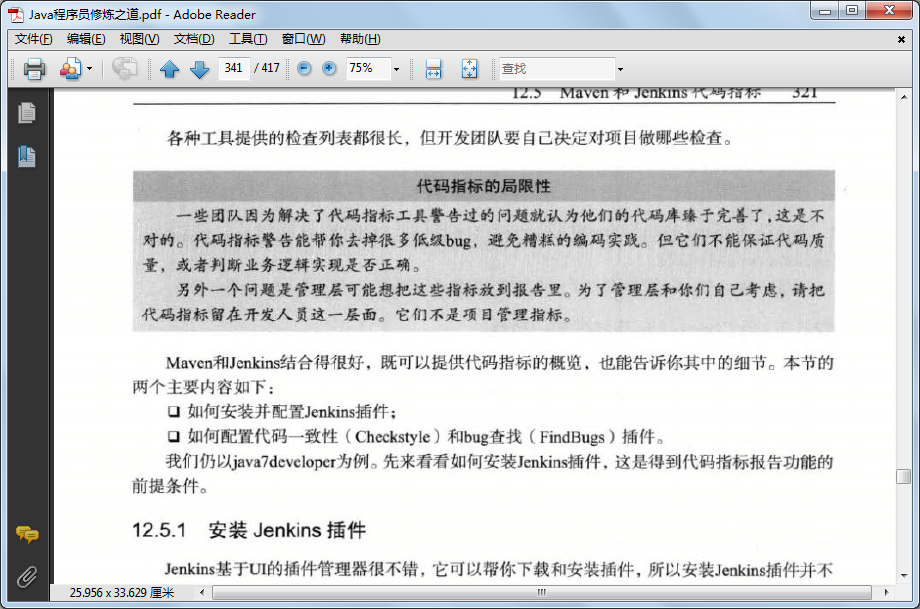This screenshot has height=609, width=920.
Task: Go to previous page with up arrow
Action: click(170, 69)
